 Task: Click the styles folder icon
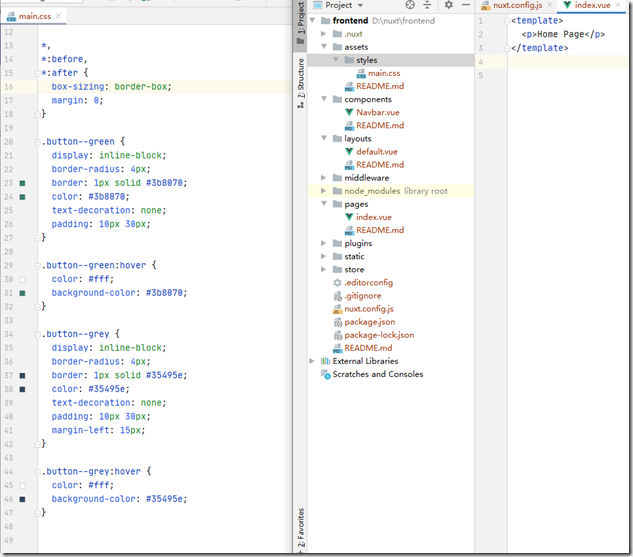[349, 60]
